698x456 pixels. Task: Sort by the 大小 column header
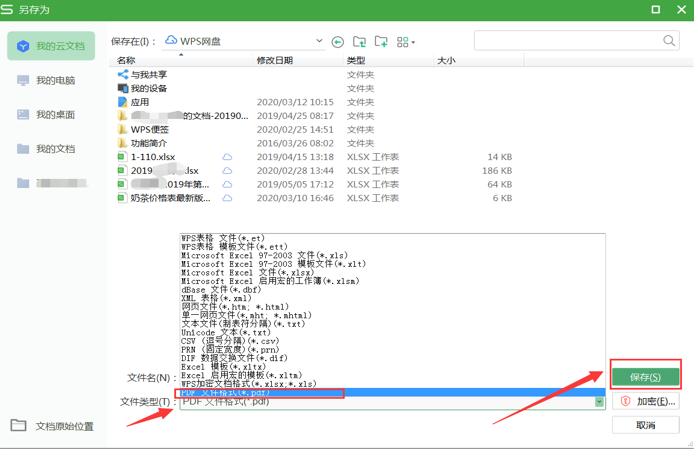pos(446,60)
